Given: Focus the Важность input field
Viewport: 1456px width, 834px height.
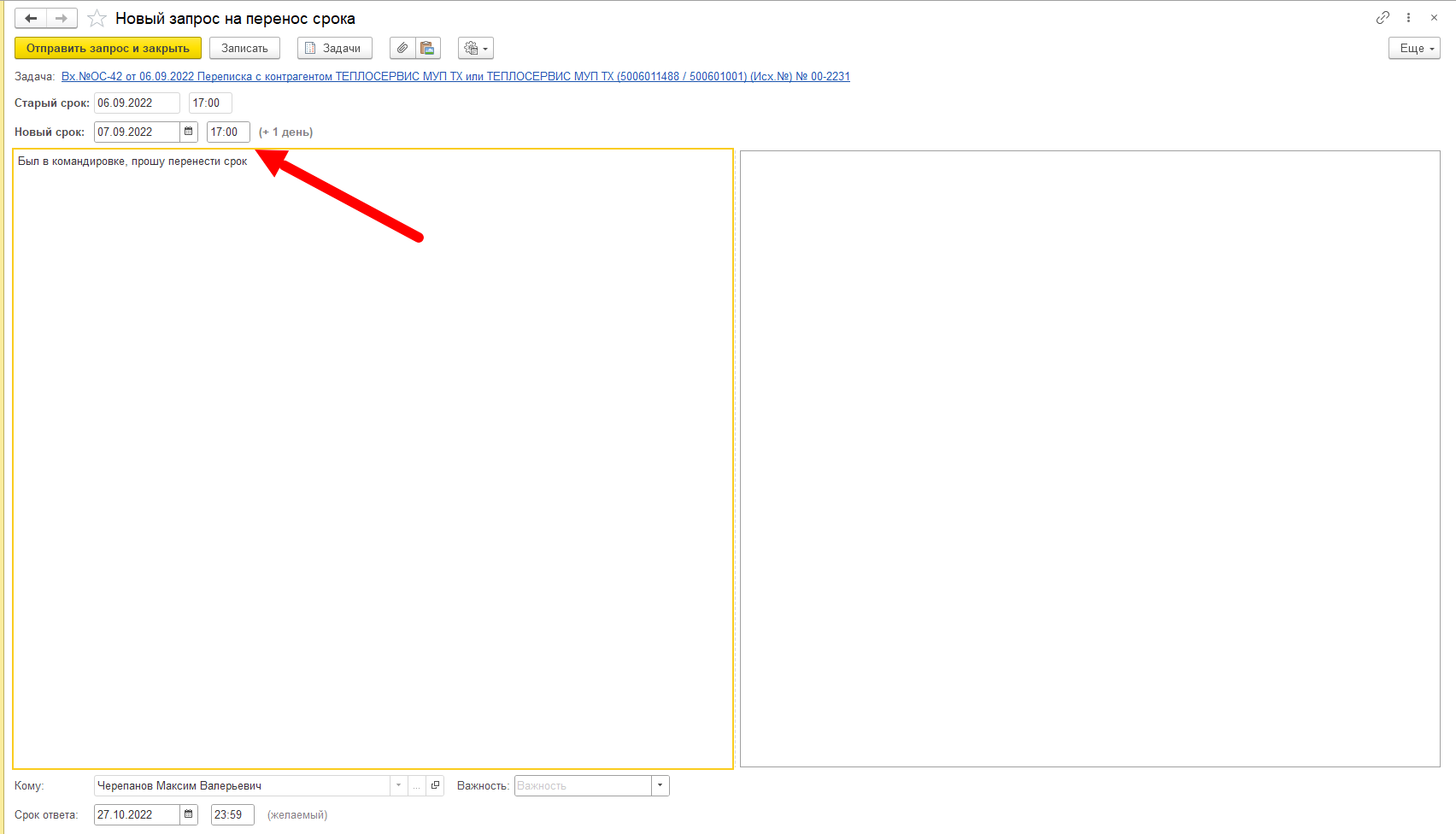Looking at the screenshot, I should click(583, 785).
